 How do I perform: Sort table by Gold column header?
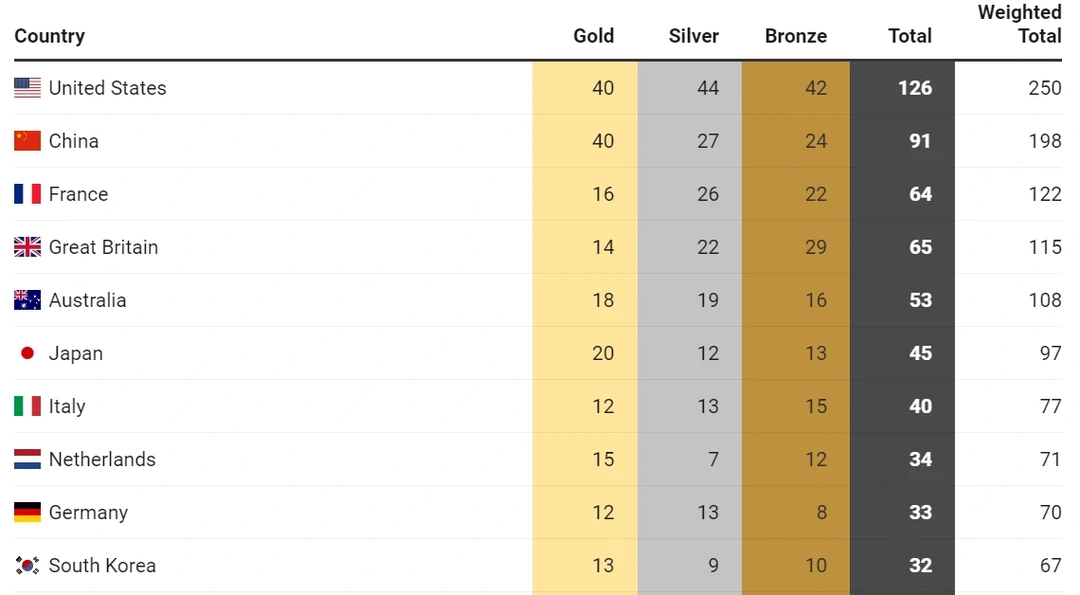[593, 36]
